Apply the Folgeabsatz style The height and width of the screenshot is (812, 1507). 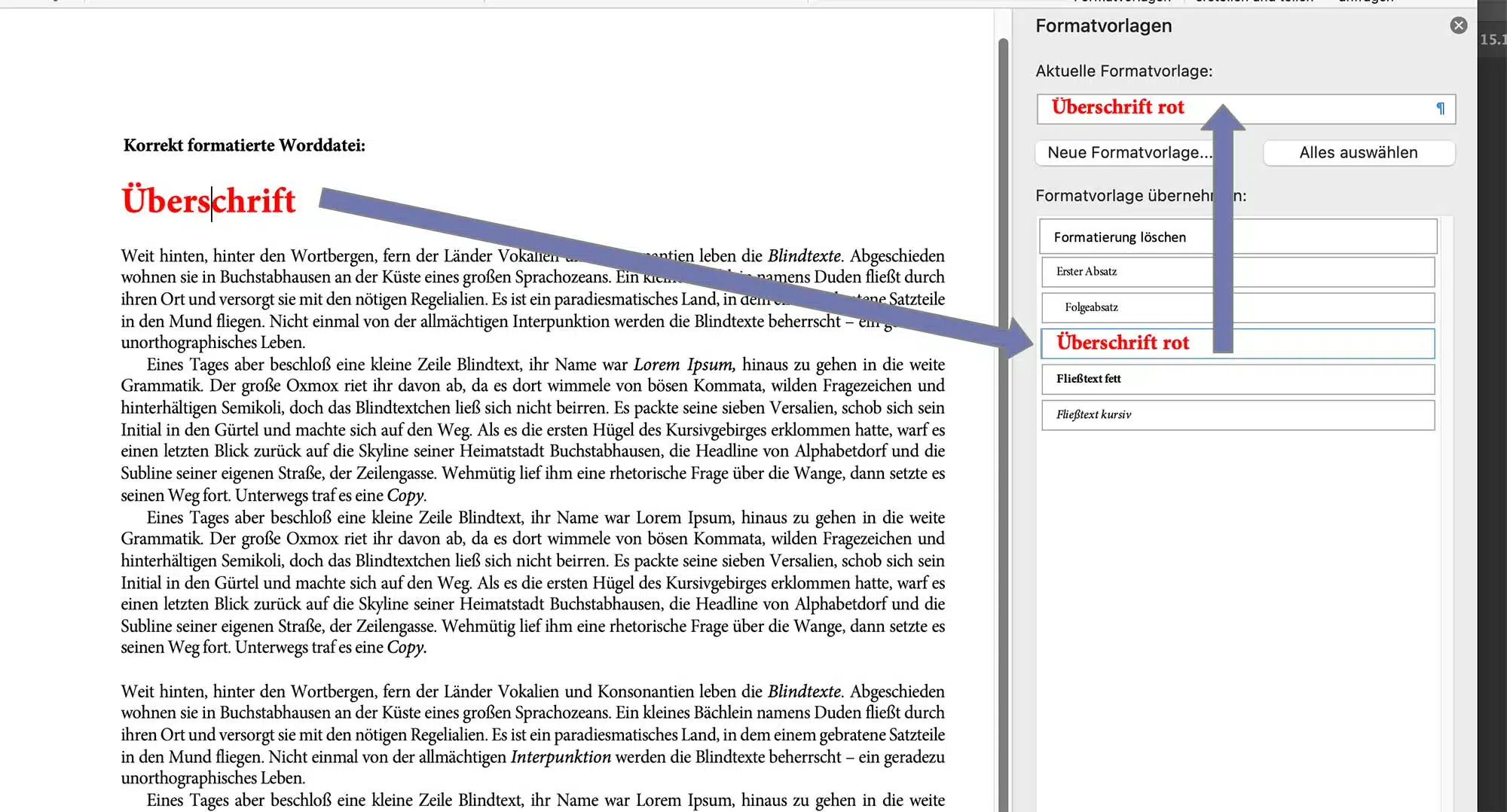(1238, 307)
